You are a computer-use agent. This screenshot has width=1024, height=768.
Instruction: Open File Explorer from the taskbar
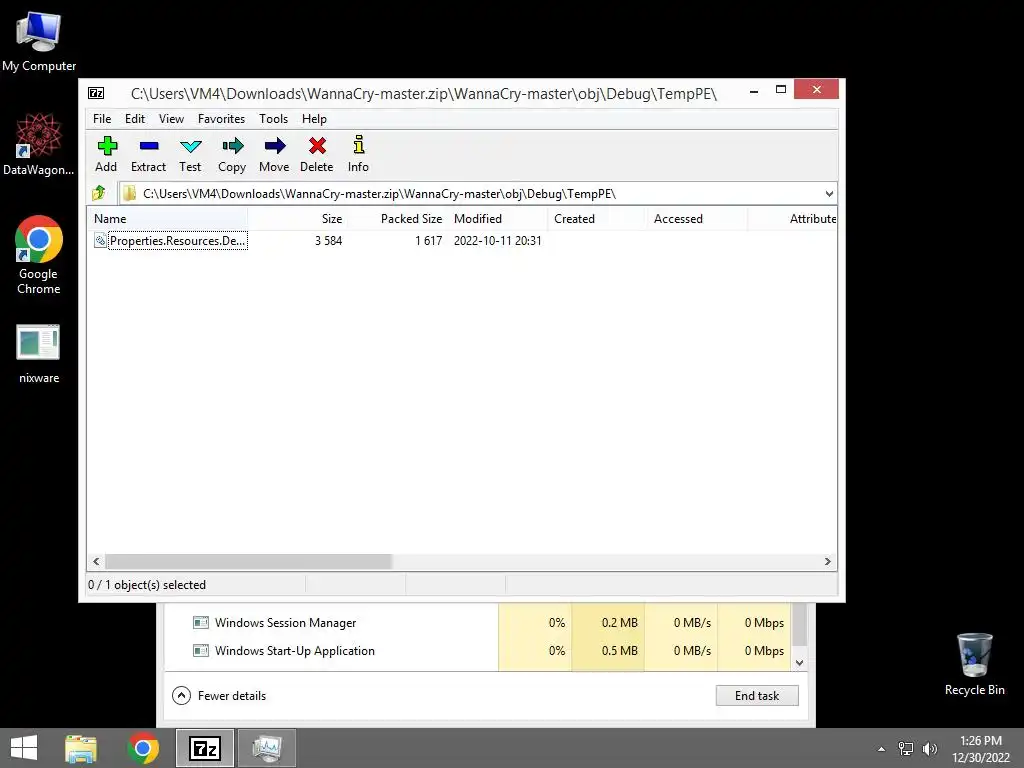[81, 748]
